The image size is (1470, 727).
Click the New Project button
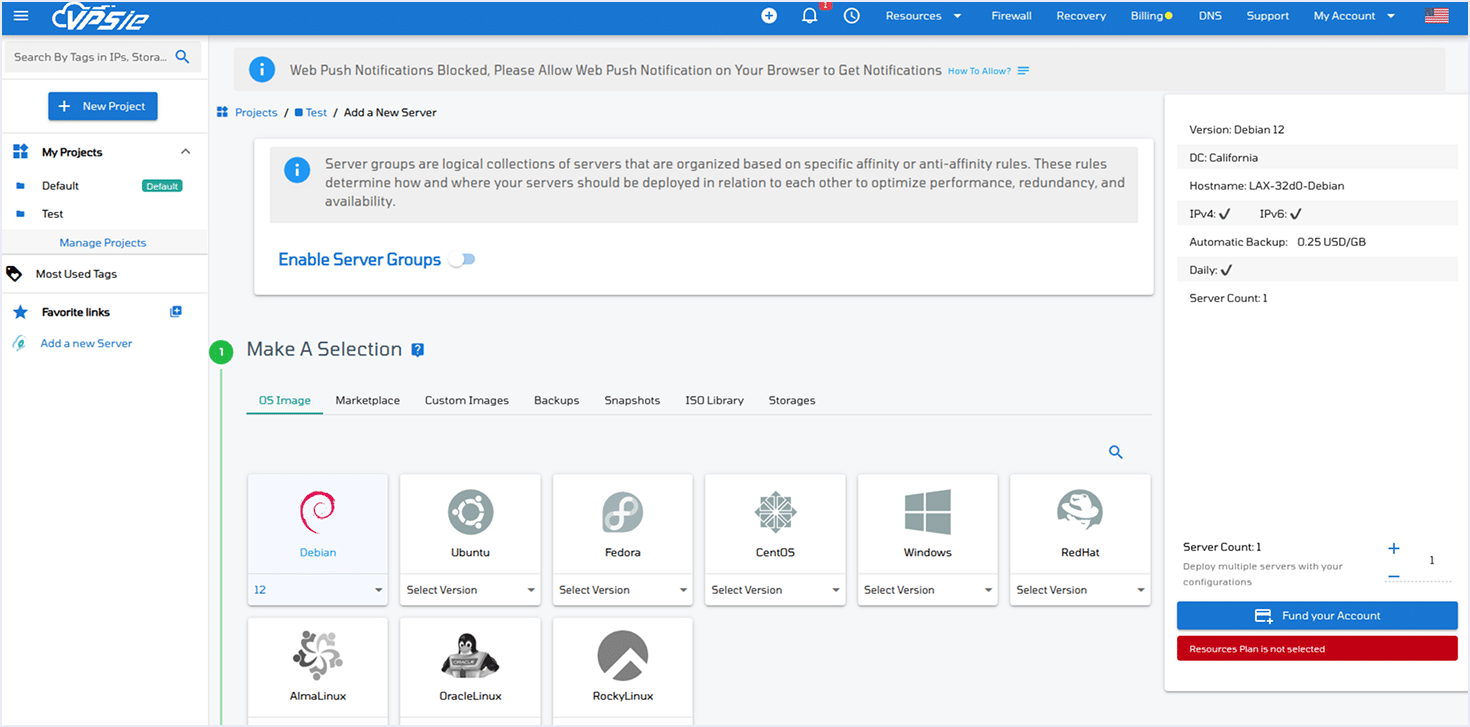point(103,106)
